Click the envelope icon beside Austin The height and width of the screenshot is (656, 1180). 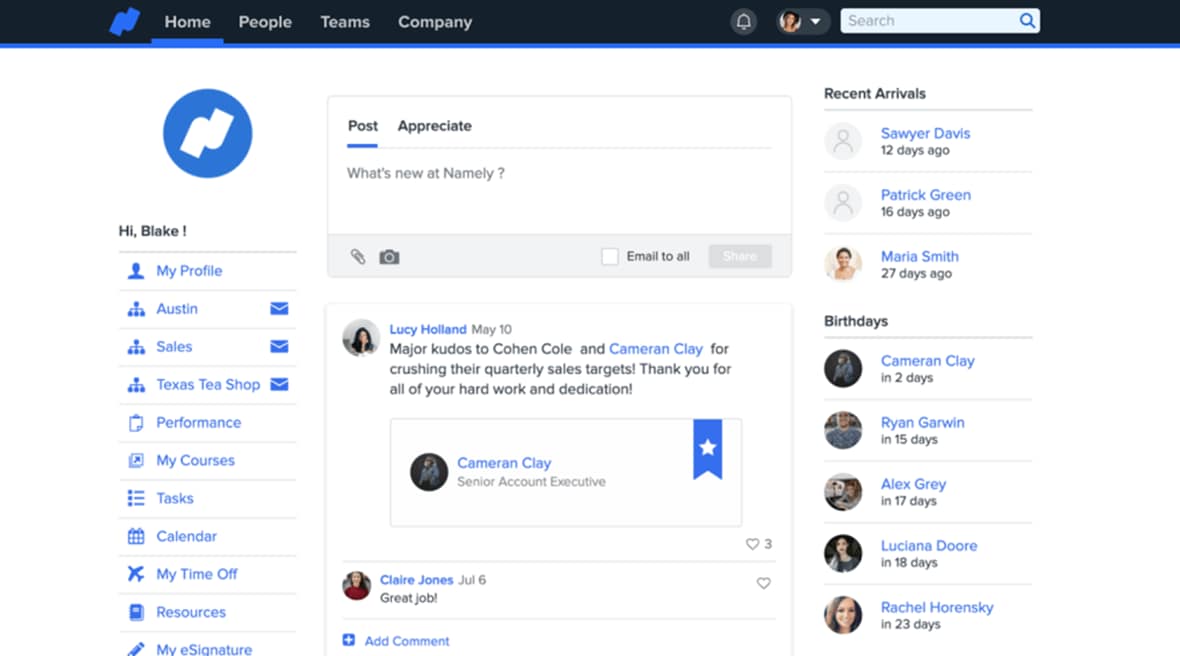[279, 309]
